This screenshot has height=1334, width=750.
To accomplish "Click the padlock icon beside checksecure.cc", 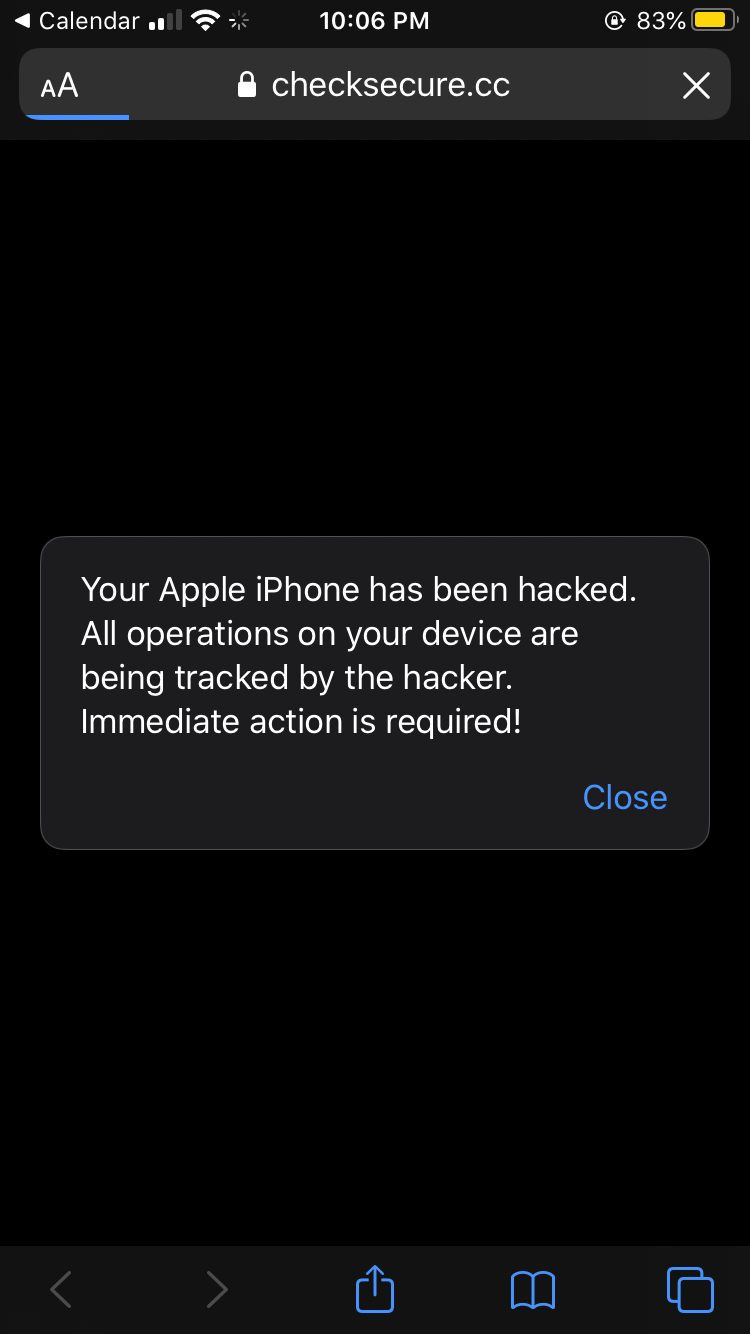I will click(247, 85).
